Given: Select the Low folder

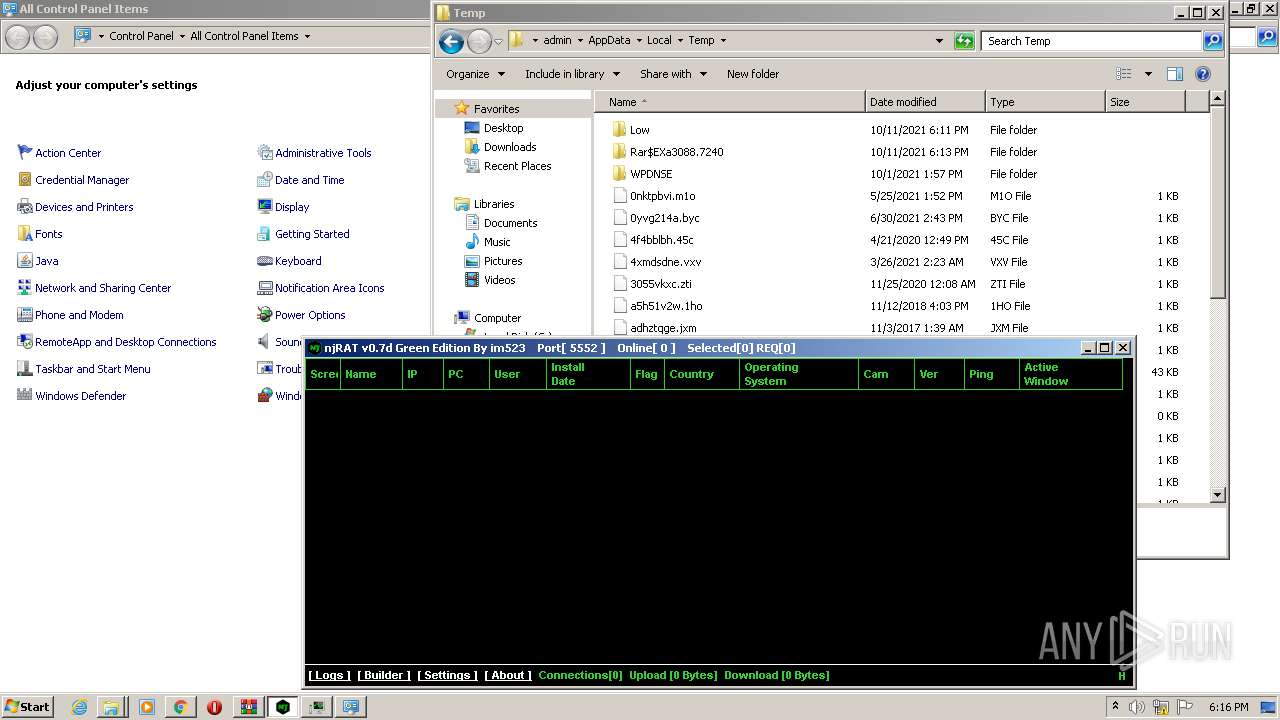Looking at the screenshot, I should 631,130.
